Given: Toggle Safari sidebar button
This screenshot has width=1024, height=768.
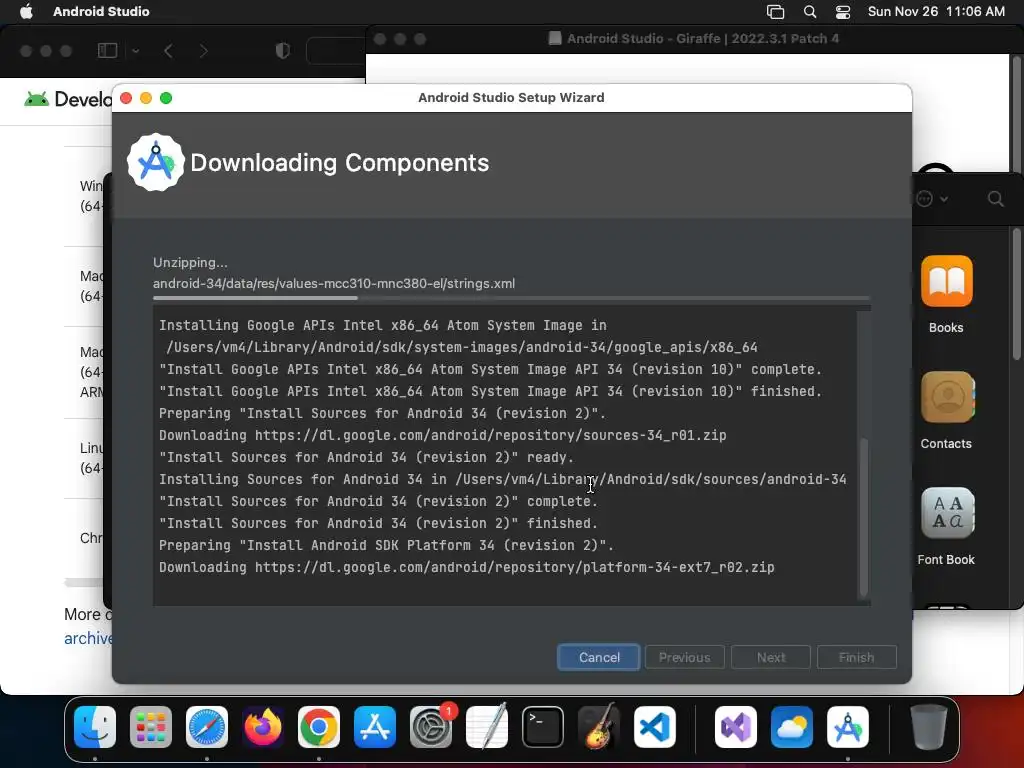Looking at the screenshot, I should 107,50.
